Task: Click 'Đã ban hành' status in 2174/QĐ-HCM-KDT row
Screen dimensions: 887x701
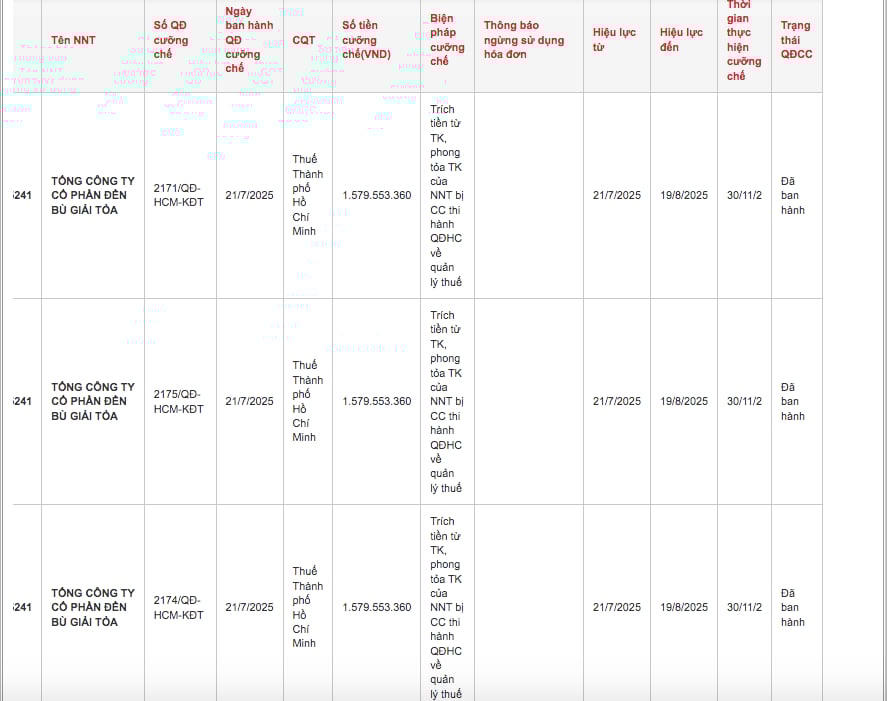Action: click(x=793, y=607)
